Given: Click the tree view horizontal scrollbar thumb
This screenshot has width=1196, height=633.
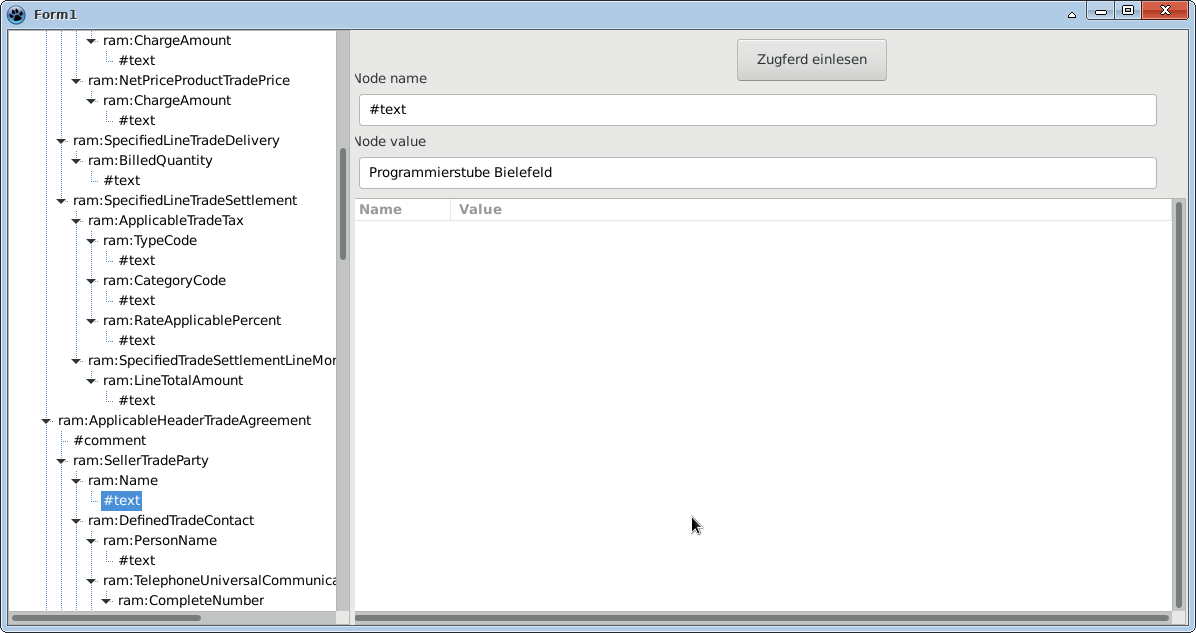Looking at the screenshot, I should [x=107, y=618].
